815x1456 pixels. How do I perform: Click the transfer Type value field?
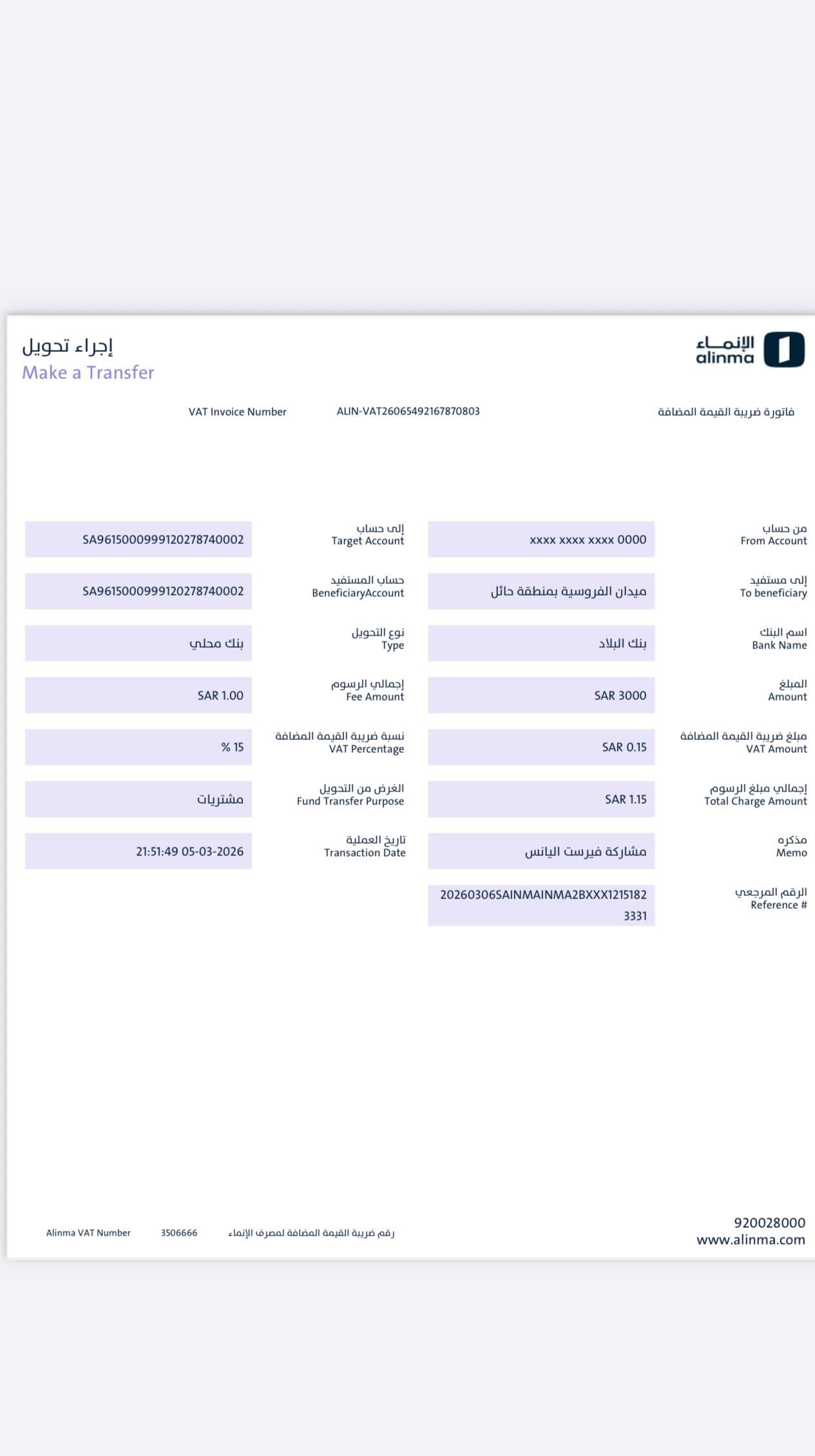click(139, 643)
